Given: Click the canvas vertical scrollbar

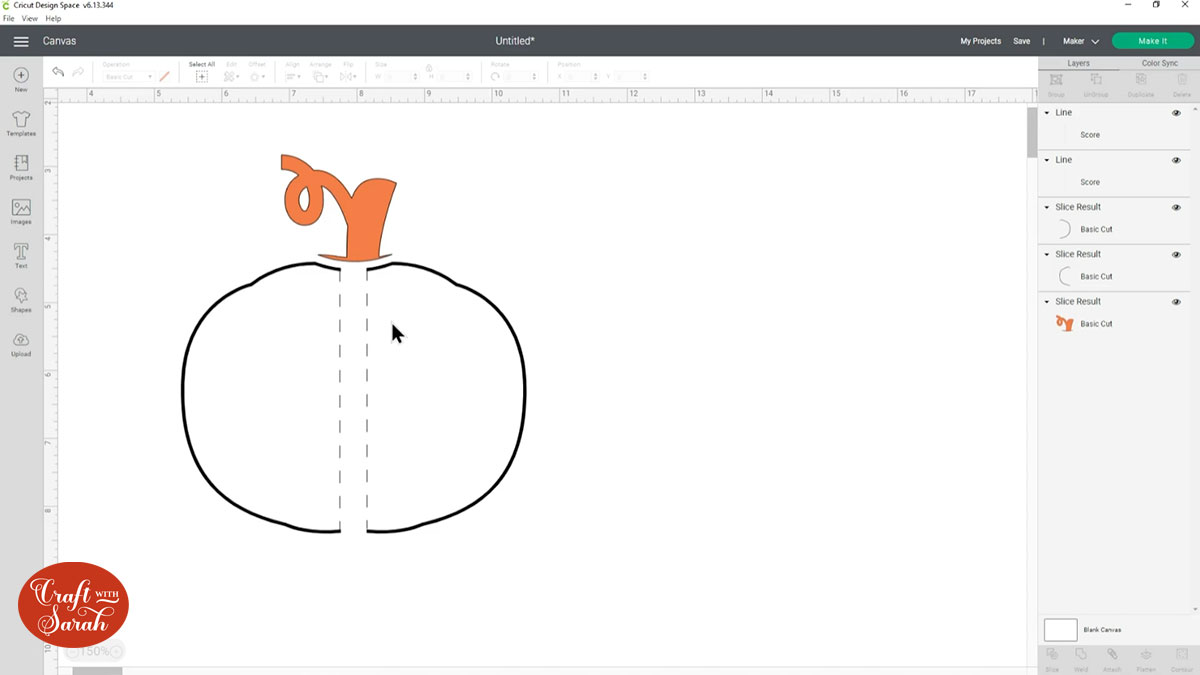Looking at the screenshot, I should point(1030,132).
